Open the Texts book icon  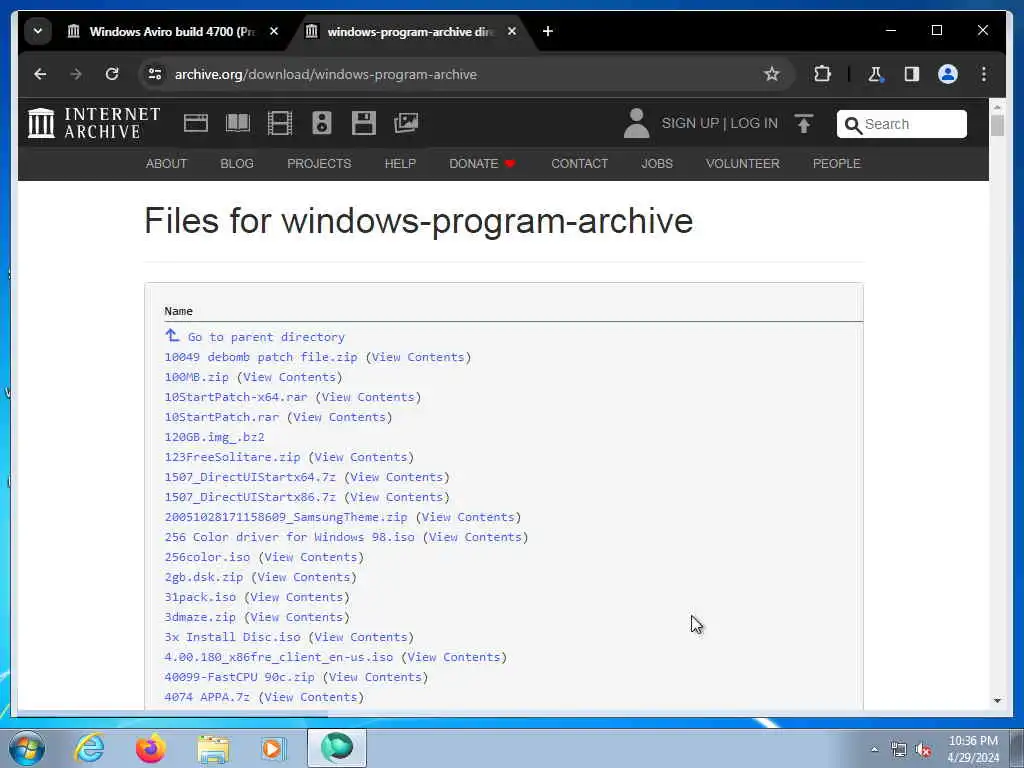click(238, 123)
